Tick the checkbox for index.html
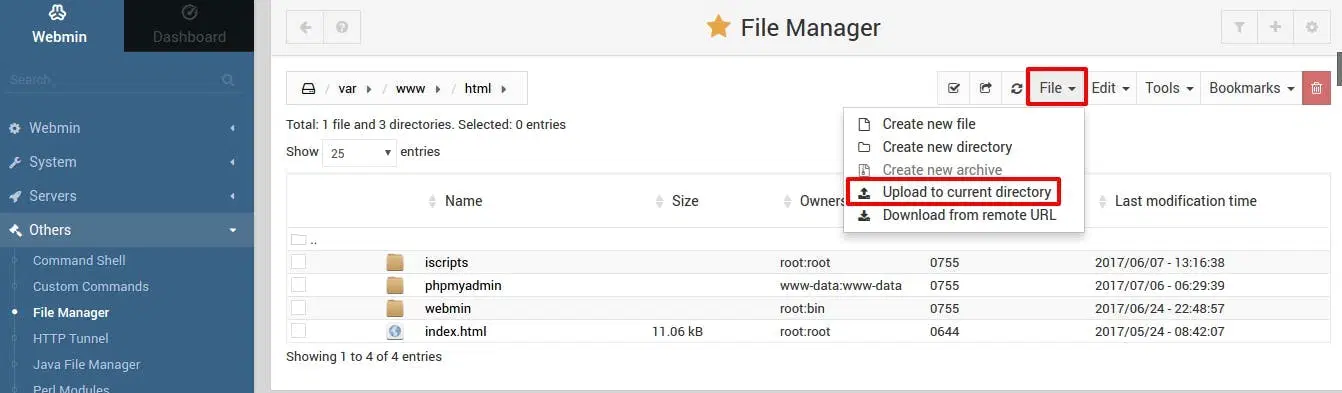Screen dimensions: 1342x393 click(298, 331)
